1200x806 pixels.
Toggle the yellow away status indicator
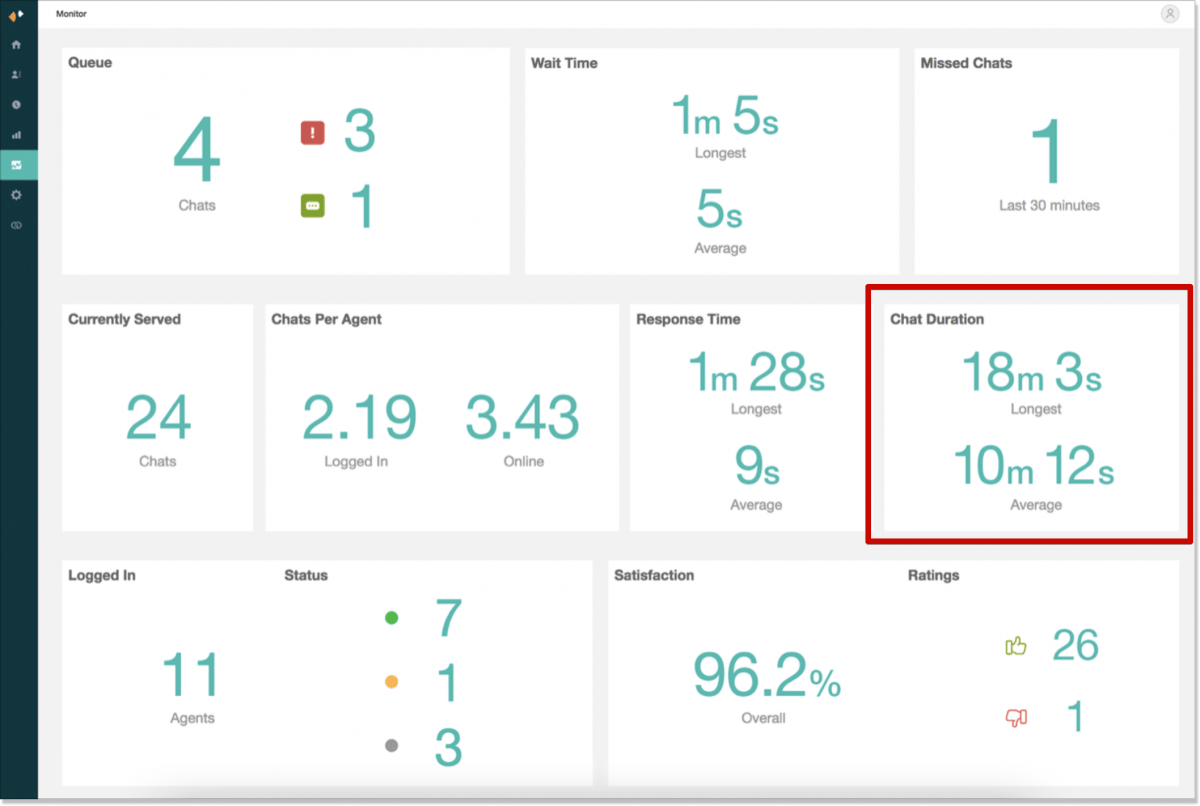(391, 681)
